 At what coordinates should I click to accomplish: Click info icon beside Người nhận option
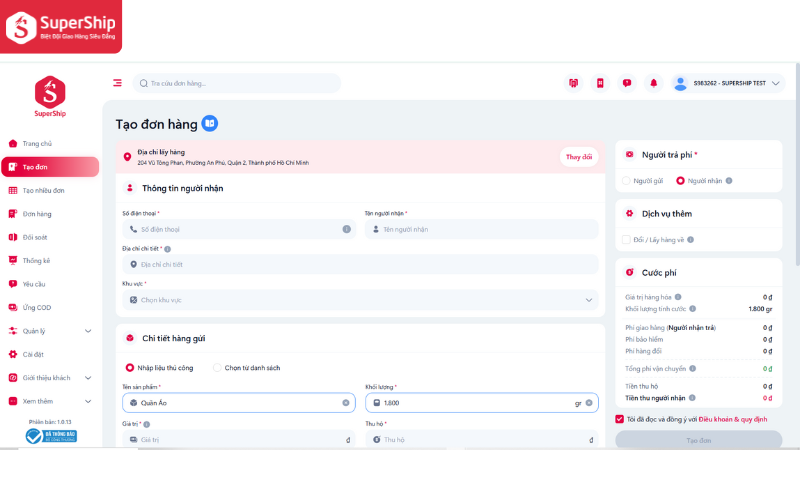(x=729, y=181)
